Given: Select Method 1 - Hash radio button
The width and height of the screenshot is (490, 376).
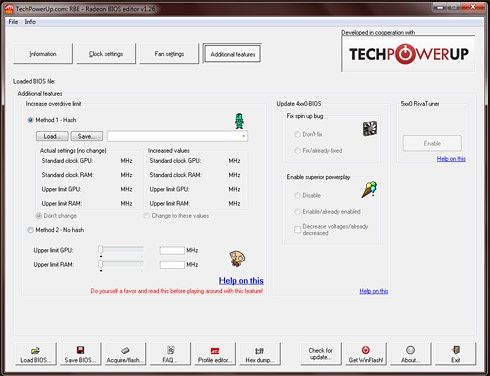Looking at the screenshot, I should 30,120.
